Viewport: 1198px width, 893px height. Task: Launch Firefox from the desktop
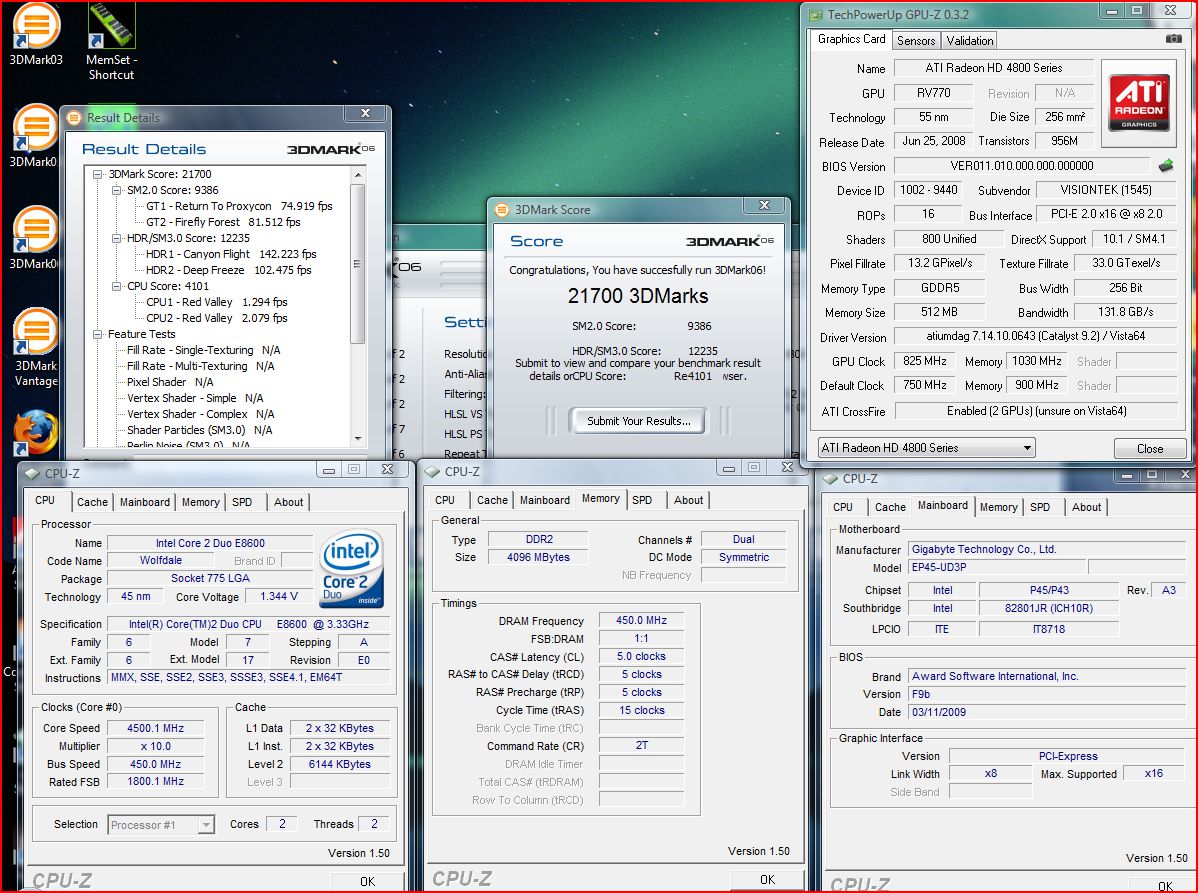coord(36,433)
